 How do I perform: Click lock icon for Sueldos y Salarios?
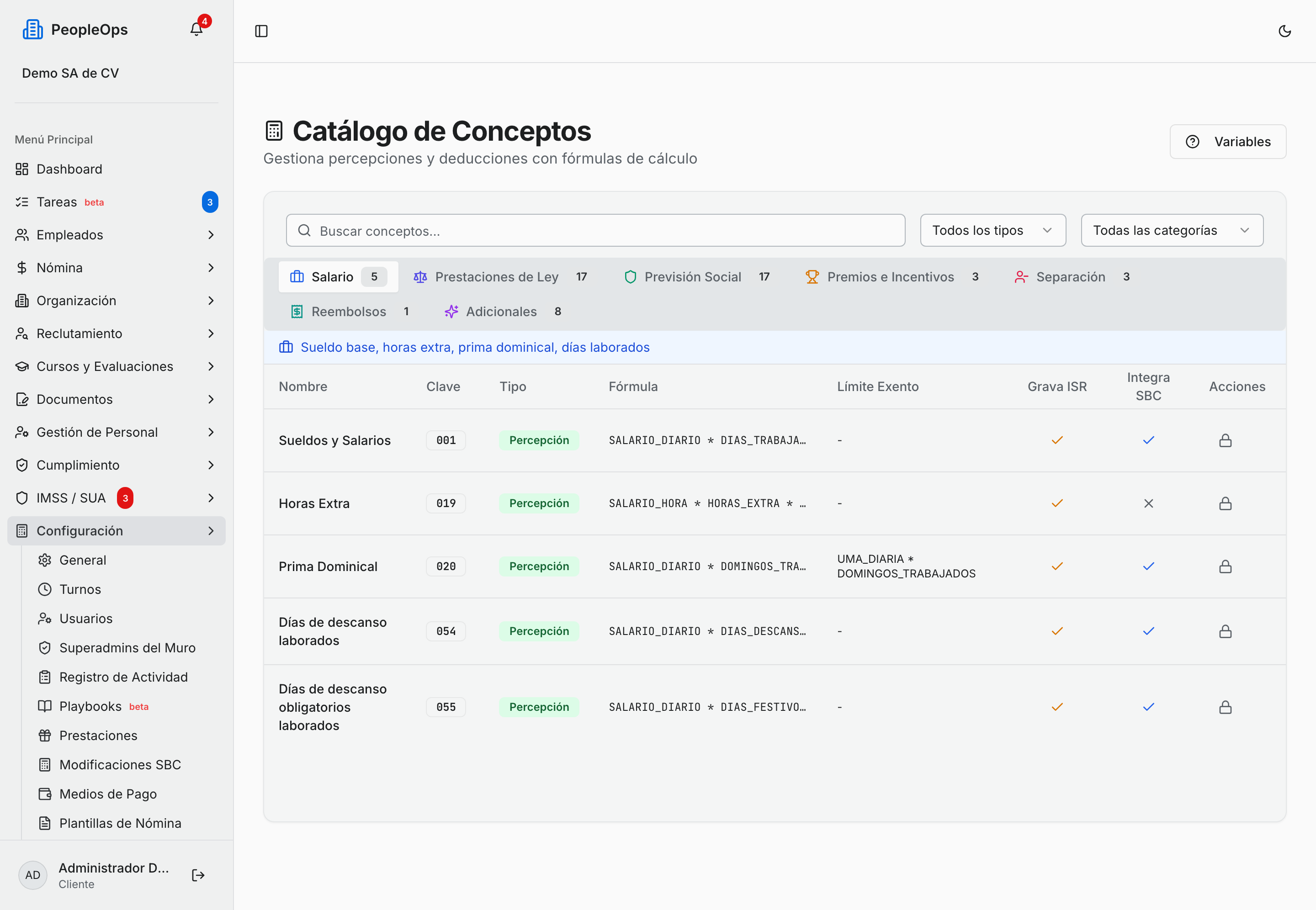pyautogui.click(x=1226, y=440)
